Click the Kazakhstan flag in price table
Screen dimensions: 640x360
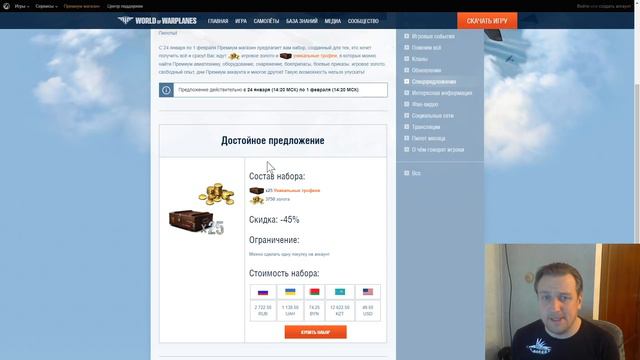pos(340,292)
